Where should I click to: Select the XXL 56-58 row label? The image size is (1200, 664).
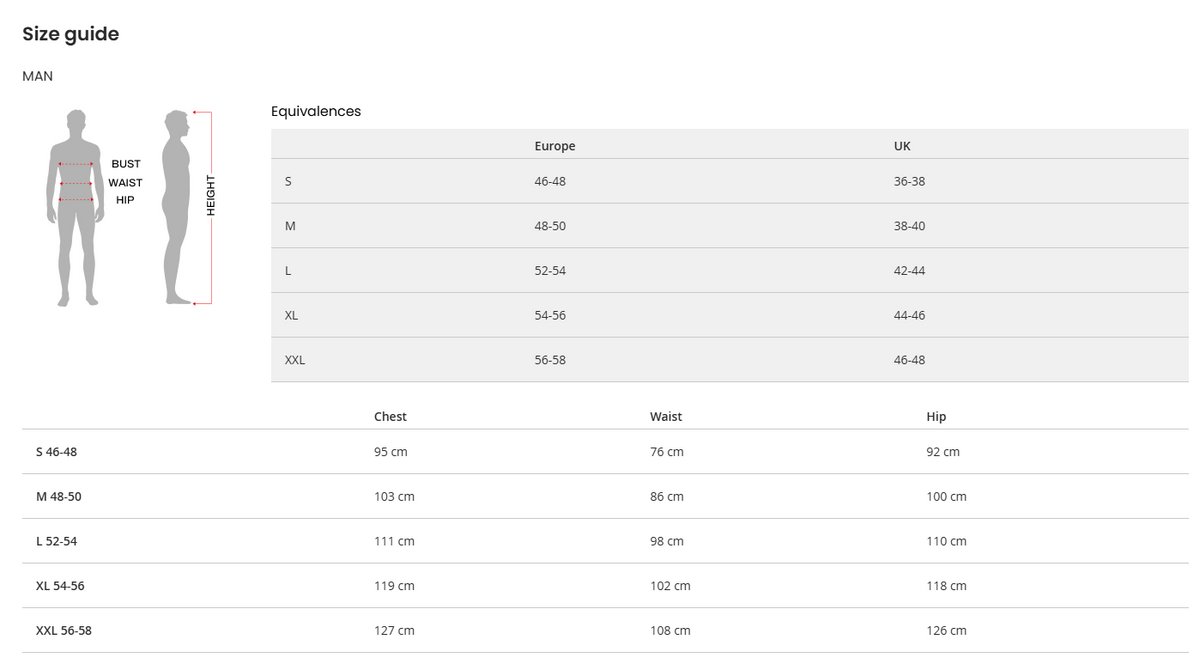[64, 631]
